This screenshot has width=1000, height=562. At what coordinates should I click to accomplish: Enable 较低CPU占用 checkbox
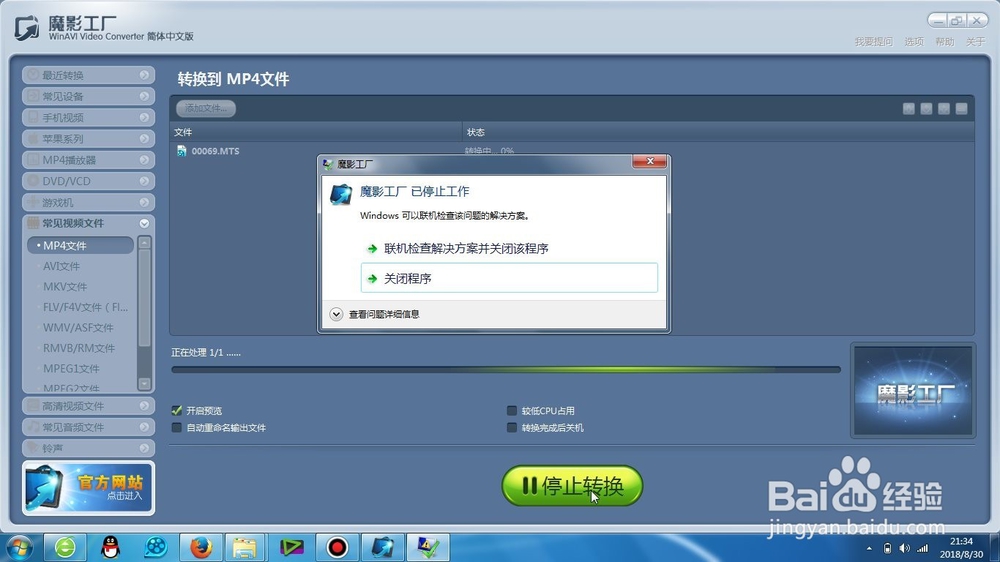coord(511,410)
